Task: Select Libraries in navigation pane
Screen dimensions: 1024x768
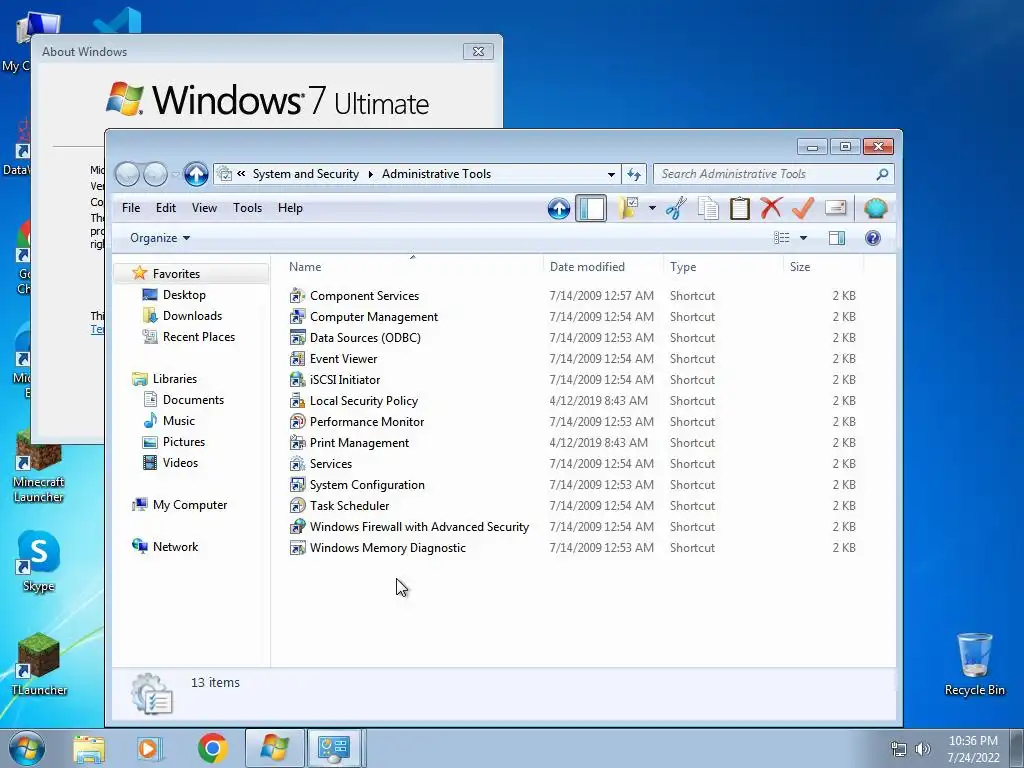Action: tap(174, 379)
